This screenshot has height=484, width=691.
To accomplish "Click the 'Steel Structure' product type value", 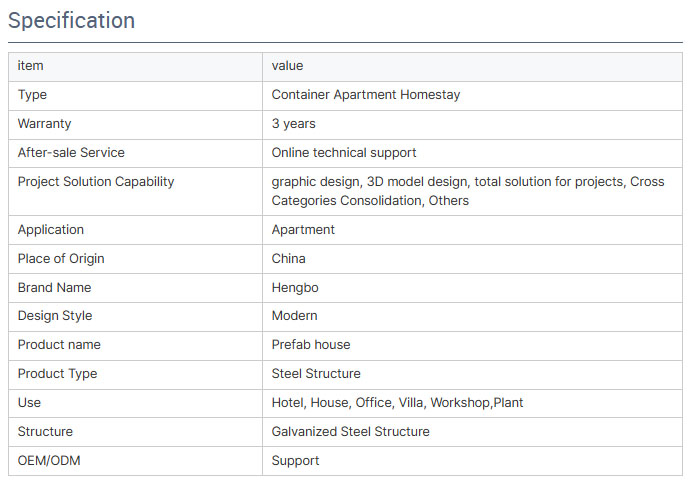I will (316, 374).
